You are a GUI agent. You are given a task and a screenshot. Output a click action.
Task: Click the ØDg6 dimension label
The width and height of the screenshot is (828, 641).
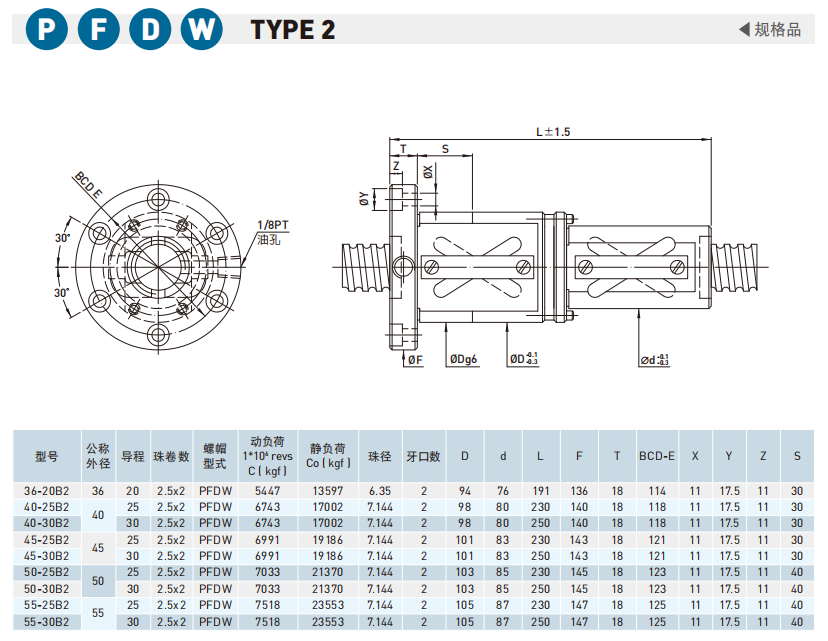[x=463, y=359]
